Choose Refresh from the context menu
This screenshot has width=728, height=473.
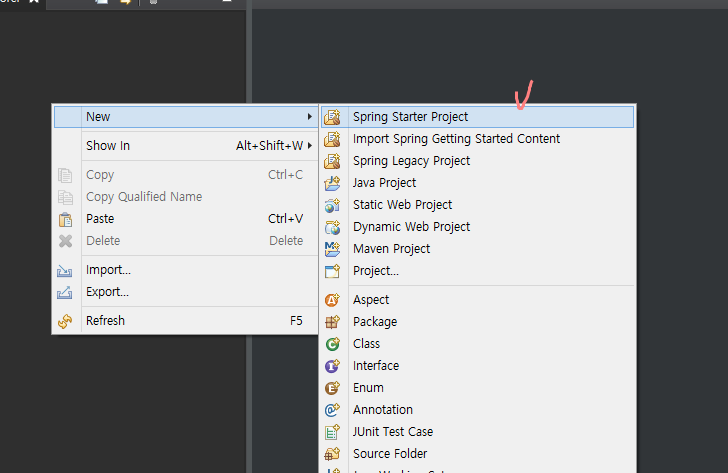(x=185, y=321)
